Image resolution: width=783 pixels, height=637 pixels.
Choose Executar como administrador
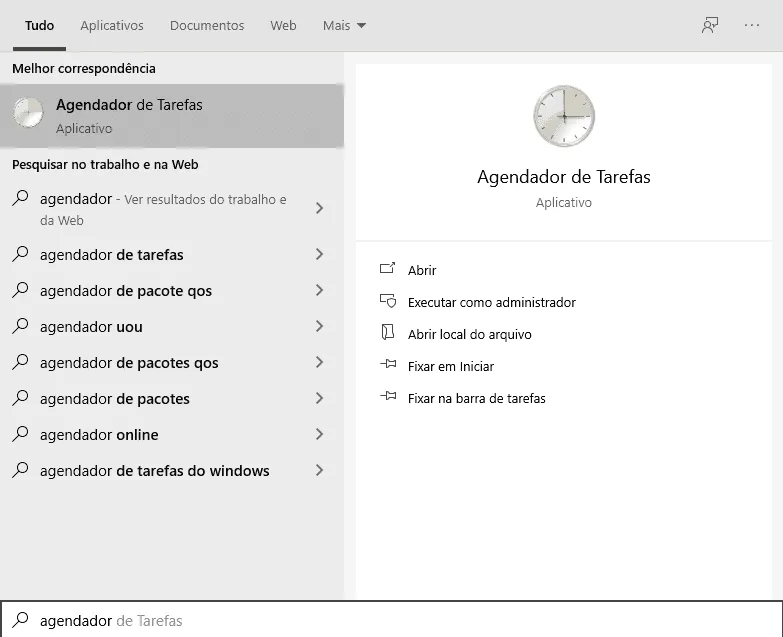[492, 302]
